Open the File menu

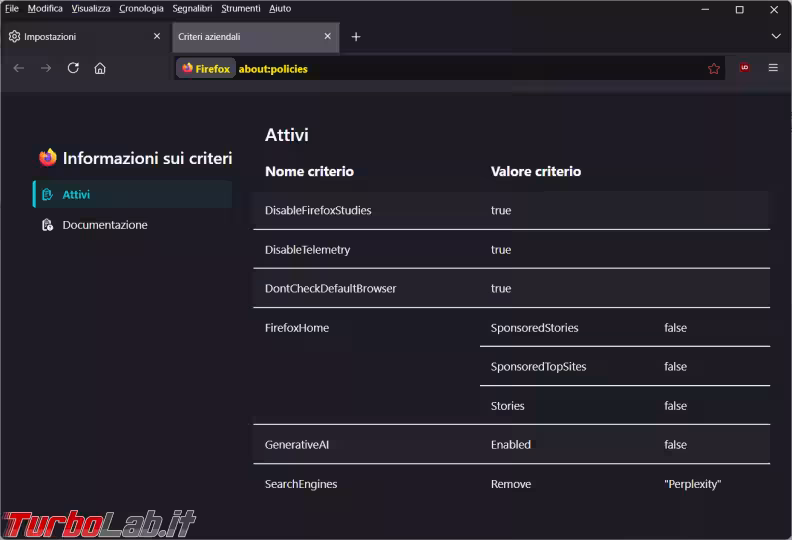(x=12, y=9)
